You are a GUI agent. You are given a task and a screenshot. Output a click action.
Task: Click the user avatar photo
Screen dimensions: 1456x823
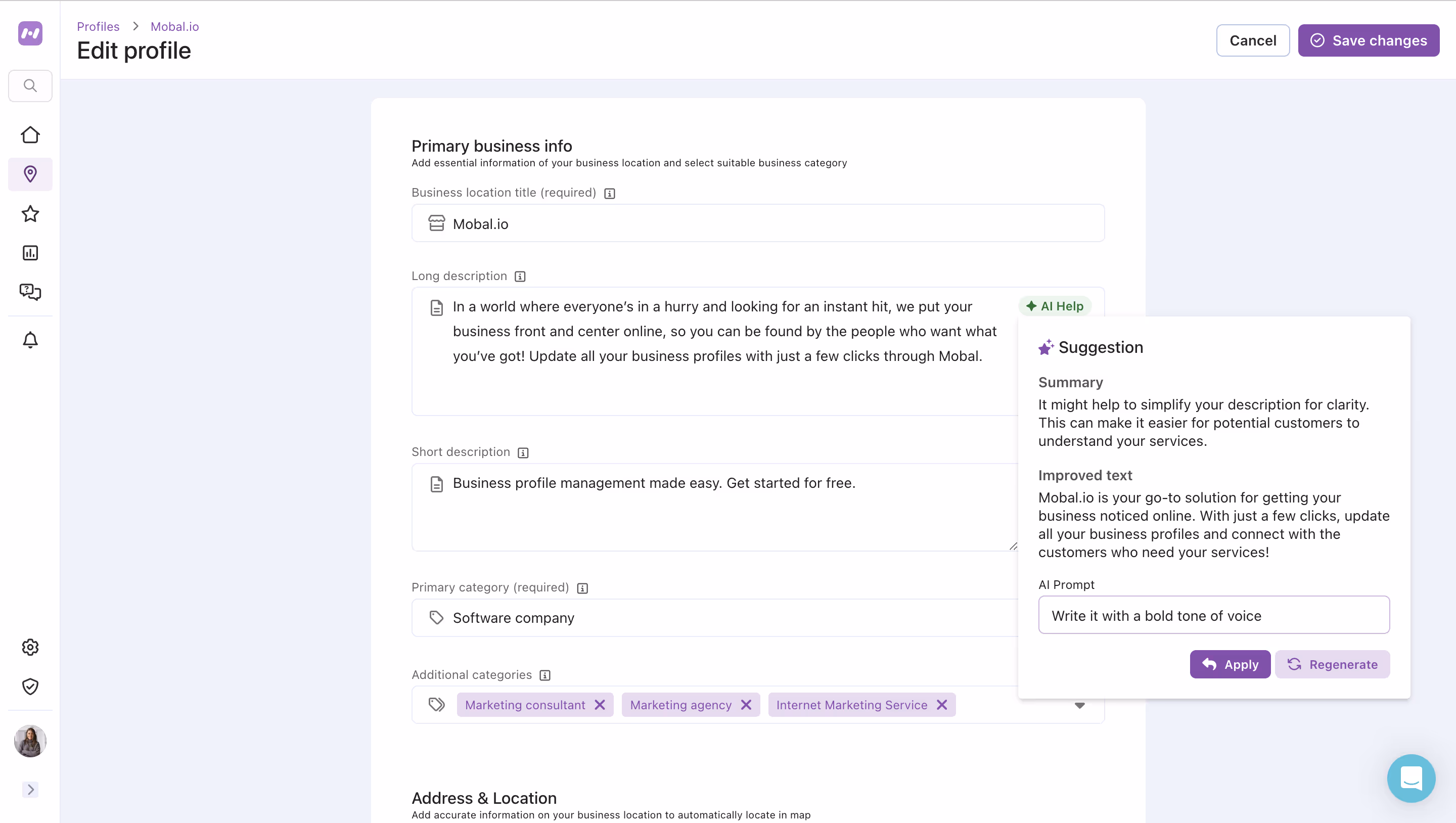30,741
